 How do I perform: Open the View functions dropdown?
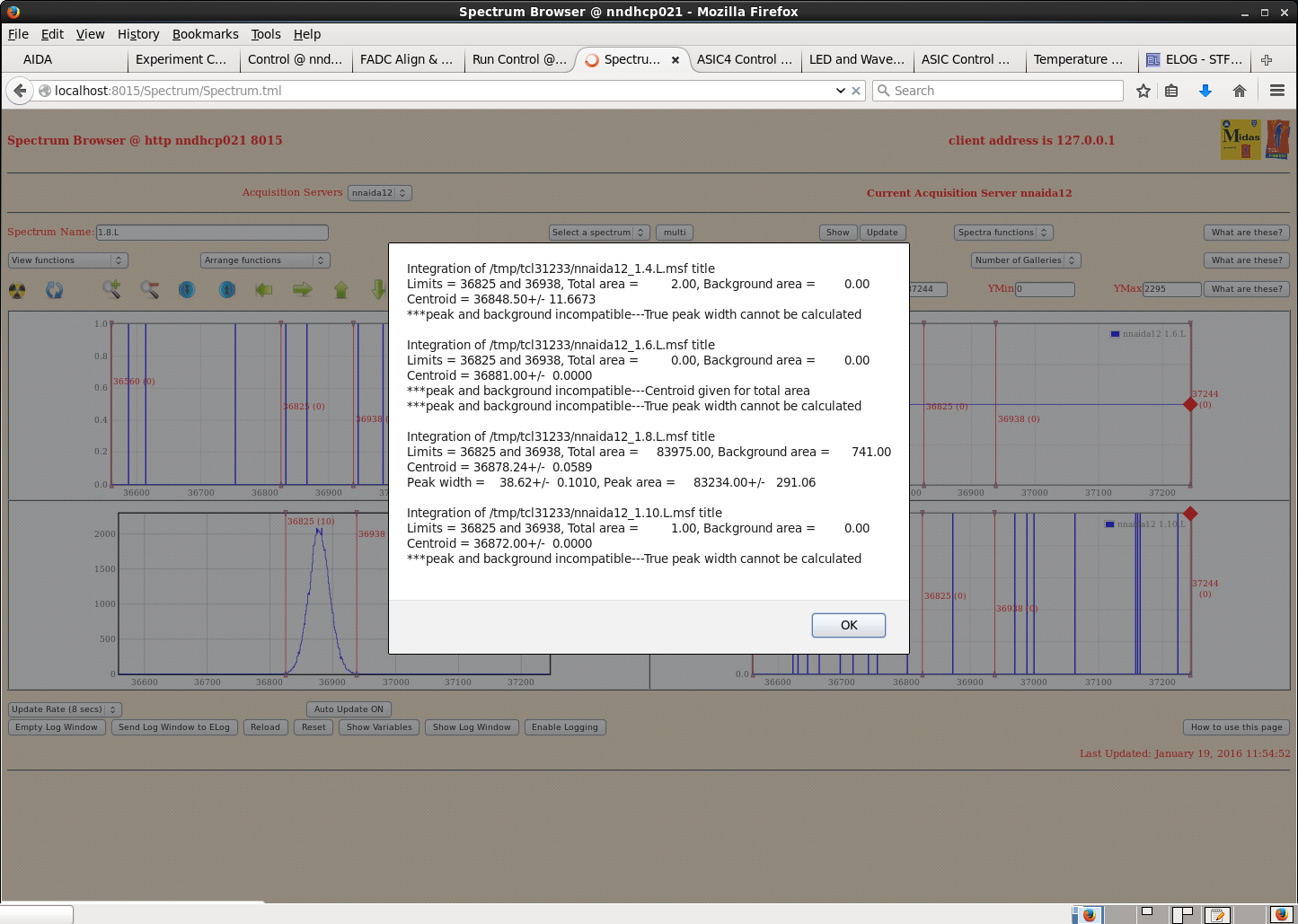click(68, 260)
